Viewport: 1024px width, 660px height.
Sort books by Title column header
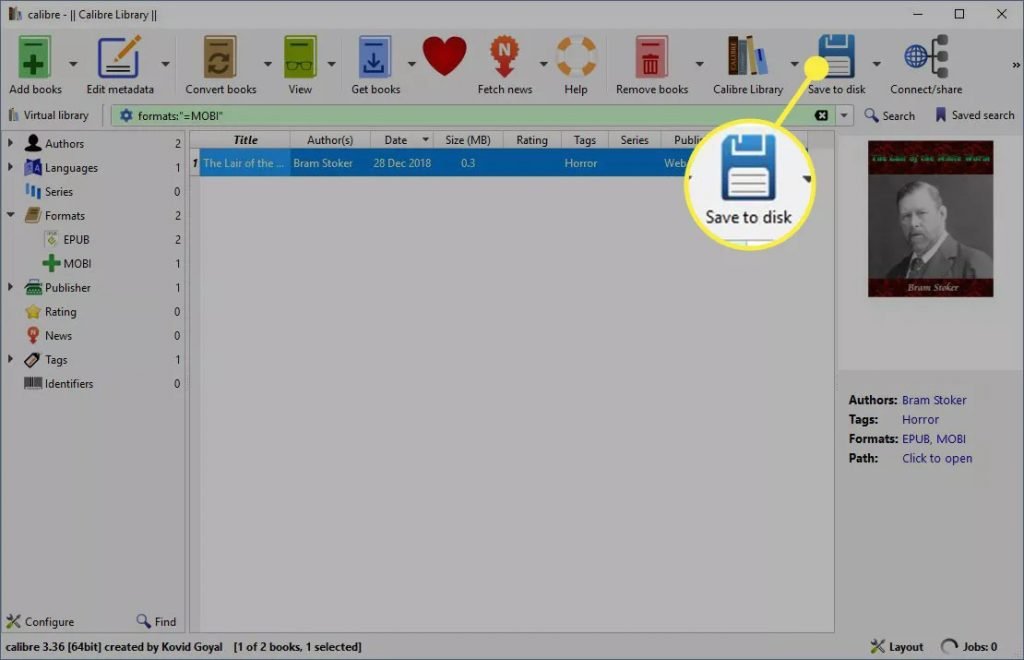[245, 140]
